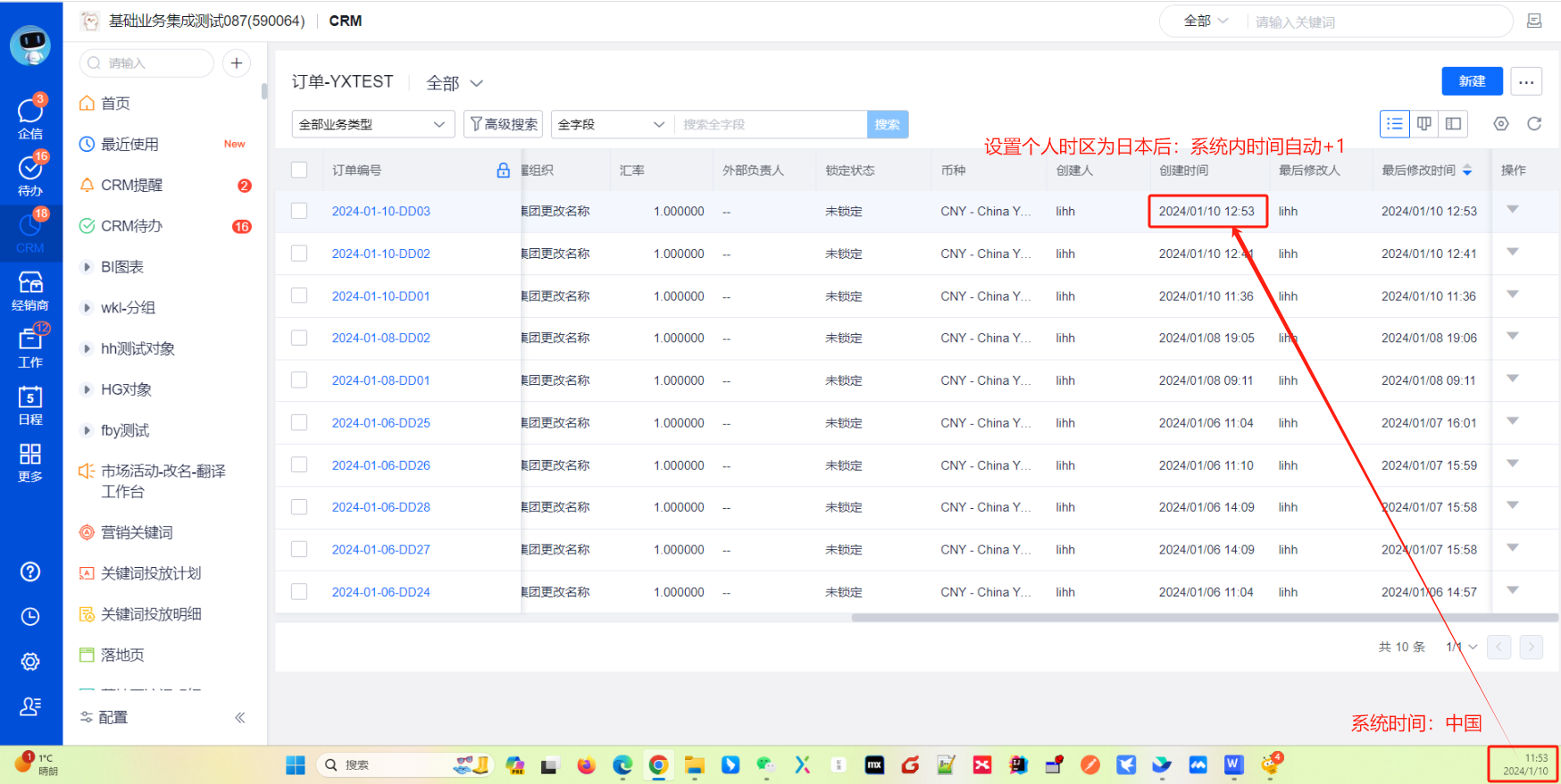
Task: Expand the hh测试对象 tree item
Action: click(x=87, y=349)
